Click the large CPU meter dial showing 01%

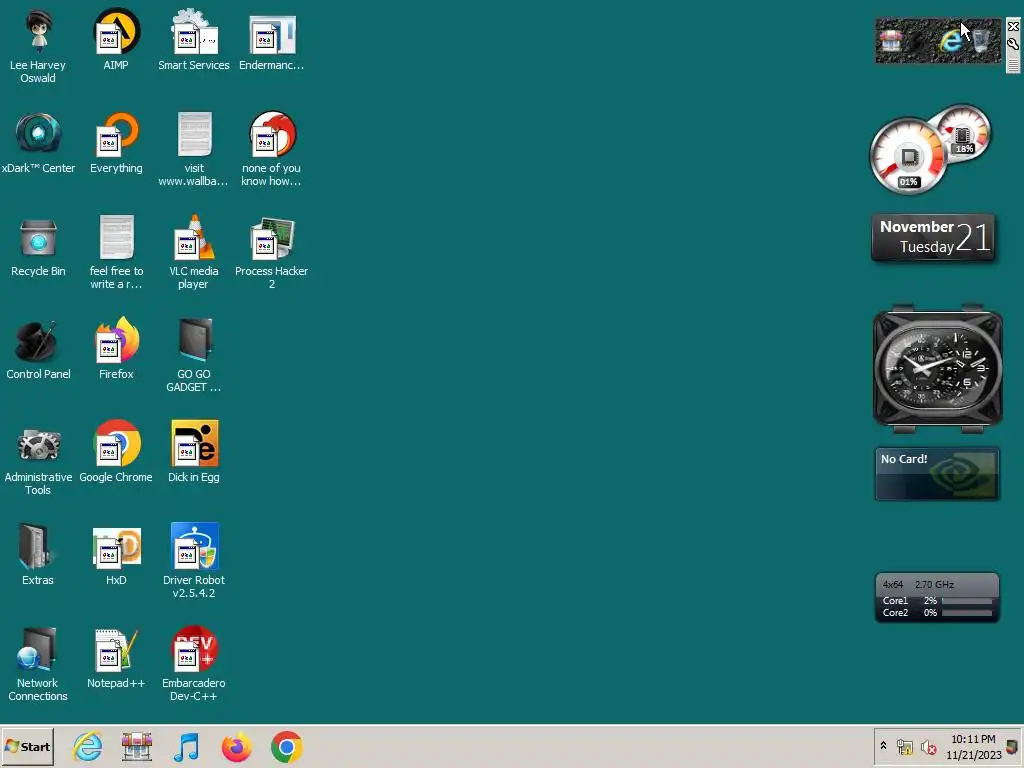click(x=908, y=157)
